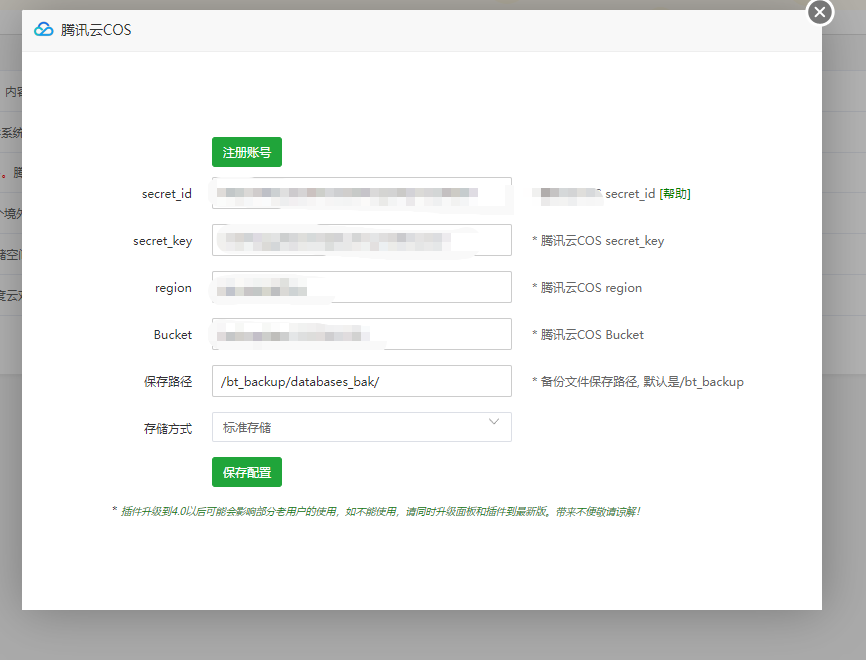Click the secret_id form label
The image size is (866, 660).
click(167, 193)
